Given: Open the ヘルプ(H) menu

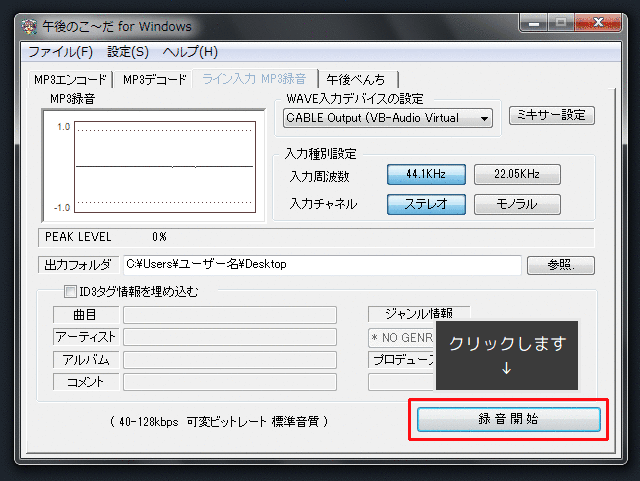Looking at the screenshot, I should click(x=189, y=52).
